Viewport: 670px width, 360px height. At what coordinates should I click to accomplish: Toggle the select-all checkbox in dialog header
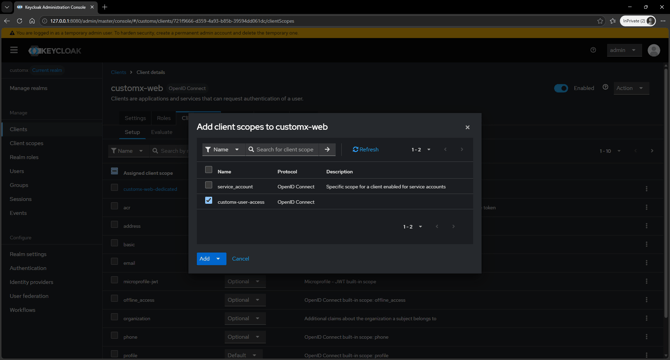tap(209, 170)
